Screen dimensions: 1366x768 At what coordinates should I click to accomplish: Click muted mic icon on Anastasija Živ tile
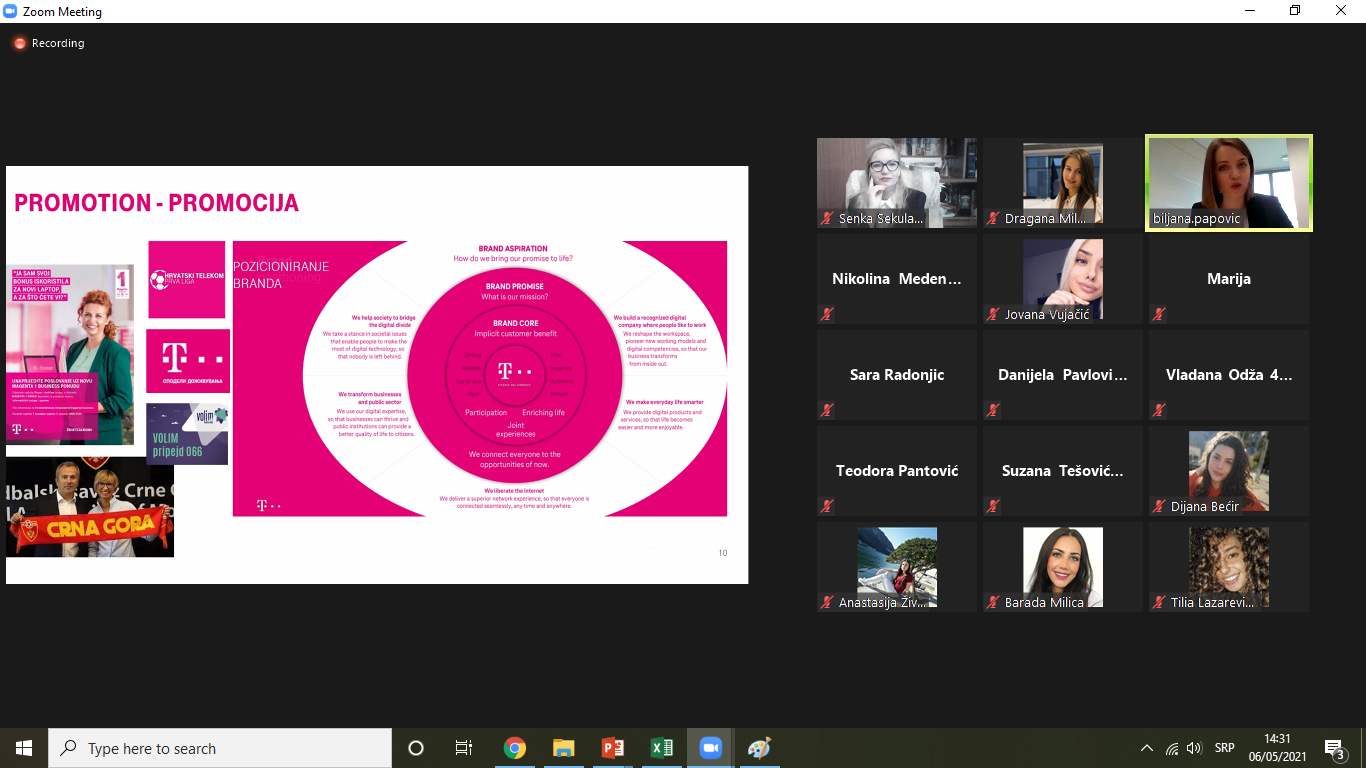827,602
